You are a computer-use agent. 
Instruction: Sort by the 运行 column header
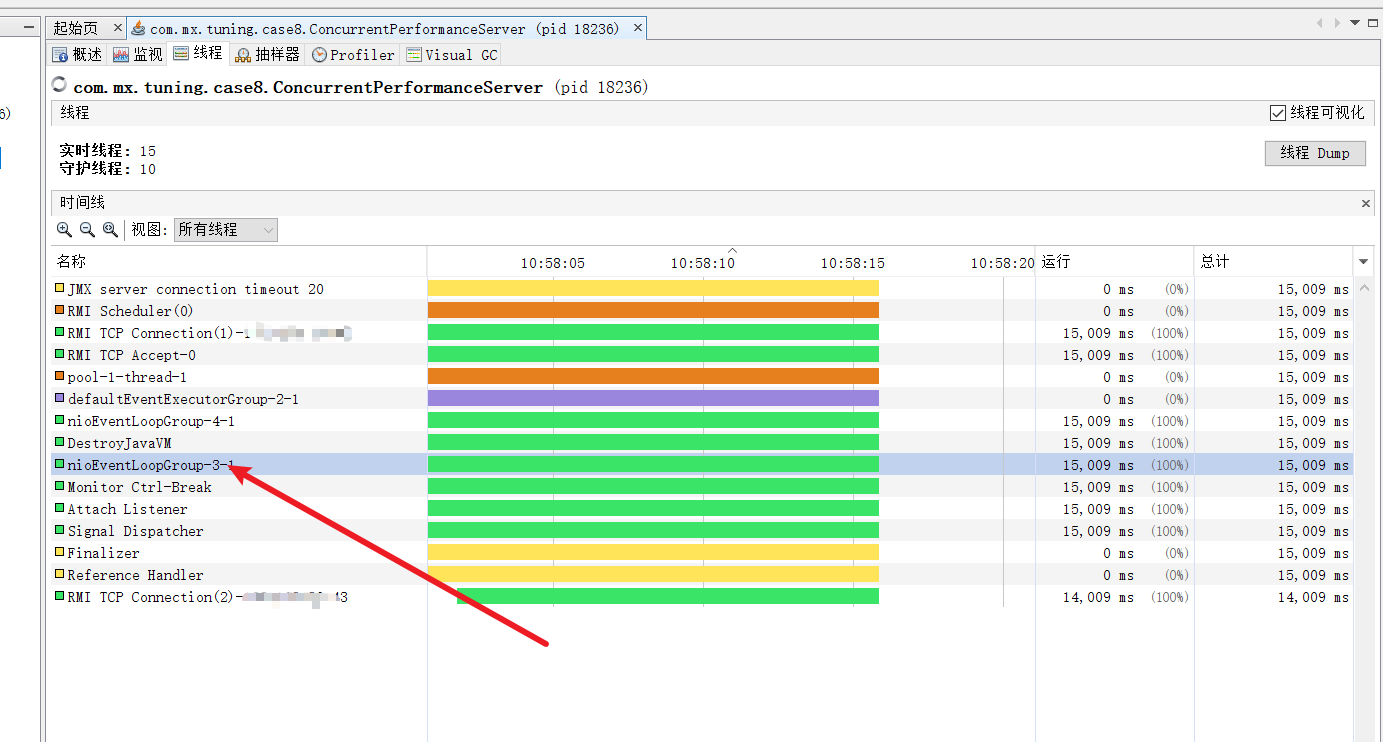1113,262
